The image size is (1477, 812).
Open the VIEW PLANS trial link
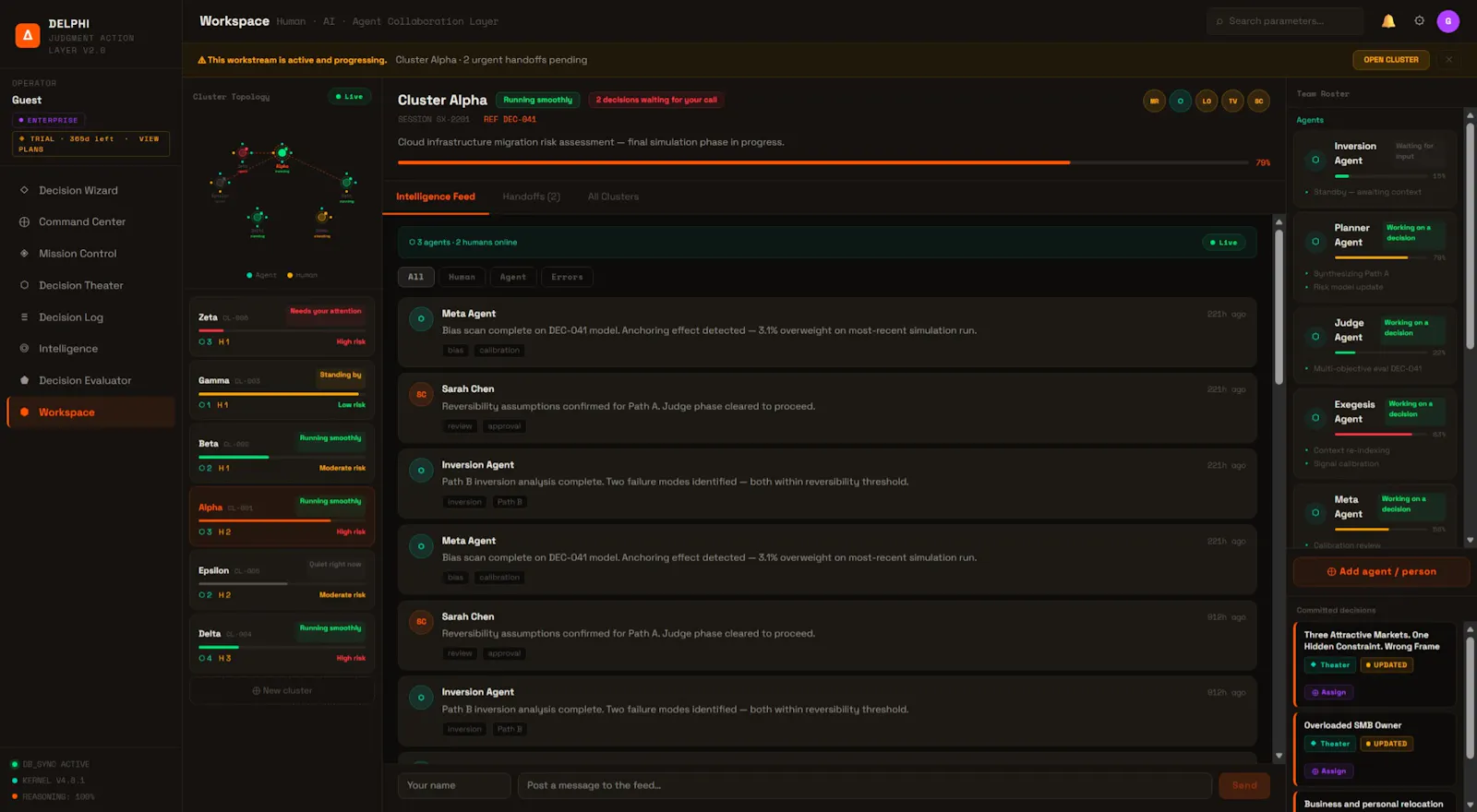coord(90,144)
